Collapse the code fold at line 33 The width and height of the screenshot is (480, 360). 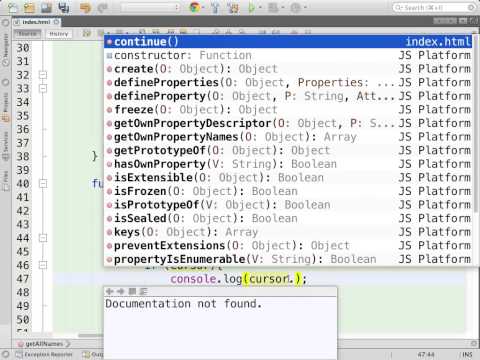click(43, 88)
